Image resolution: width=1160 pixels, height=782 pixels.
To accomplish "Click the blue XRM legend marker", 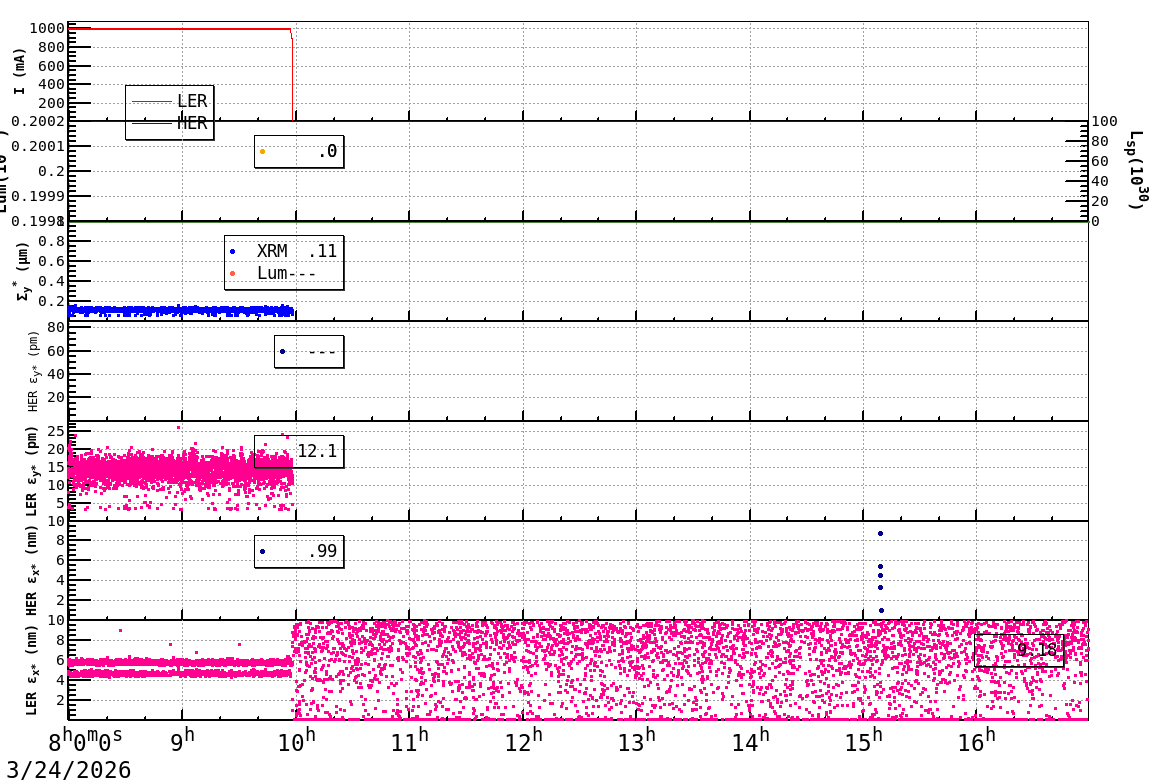I will [232, 252].
